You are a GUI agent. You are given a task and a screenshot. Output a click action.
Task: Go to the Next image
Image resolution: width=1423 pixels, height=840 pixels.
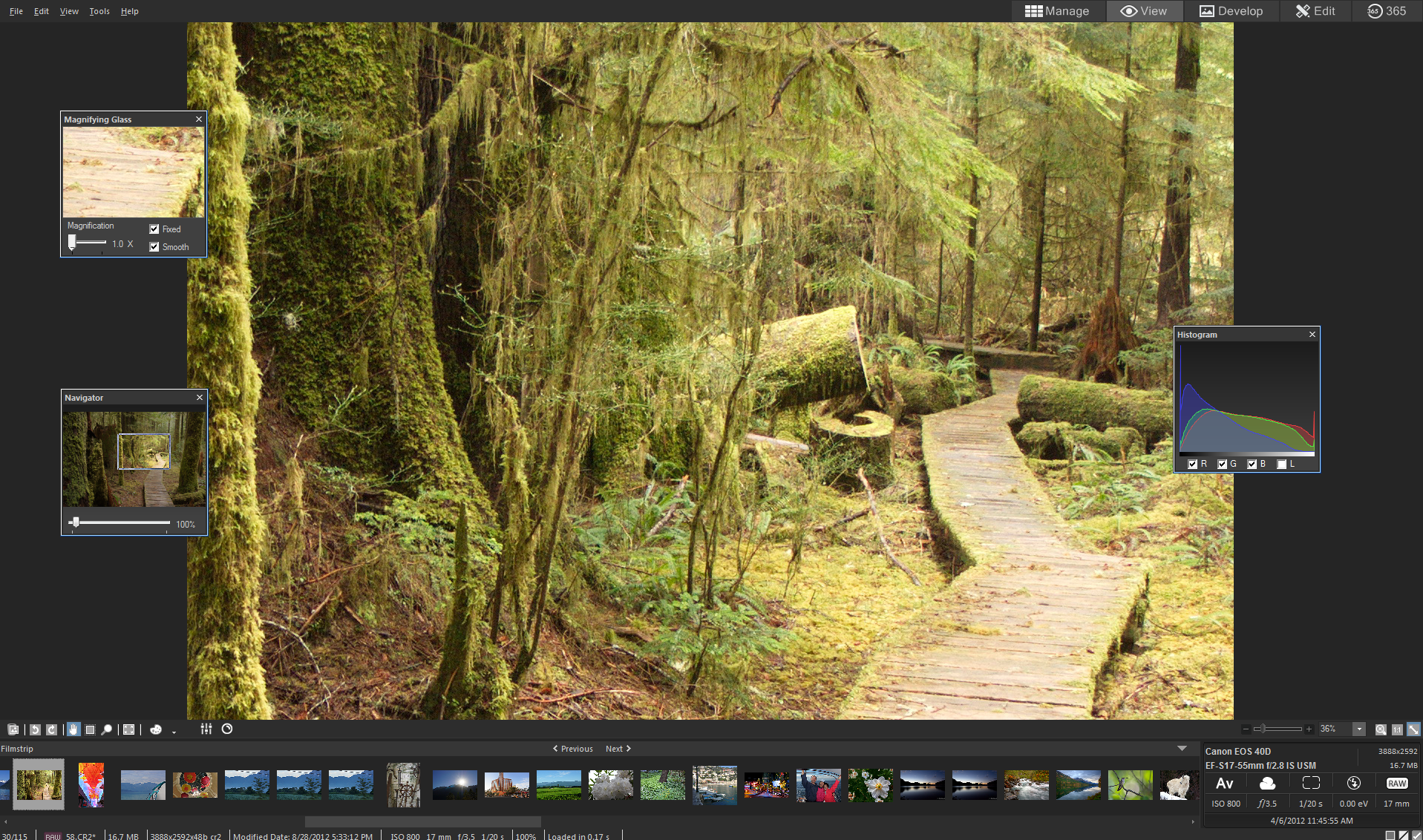[618, 749]
